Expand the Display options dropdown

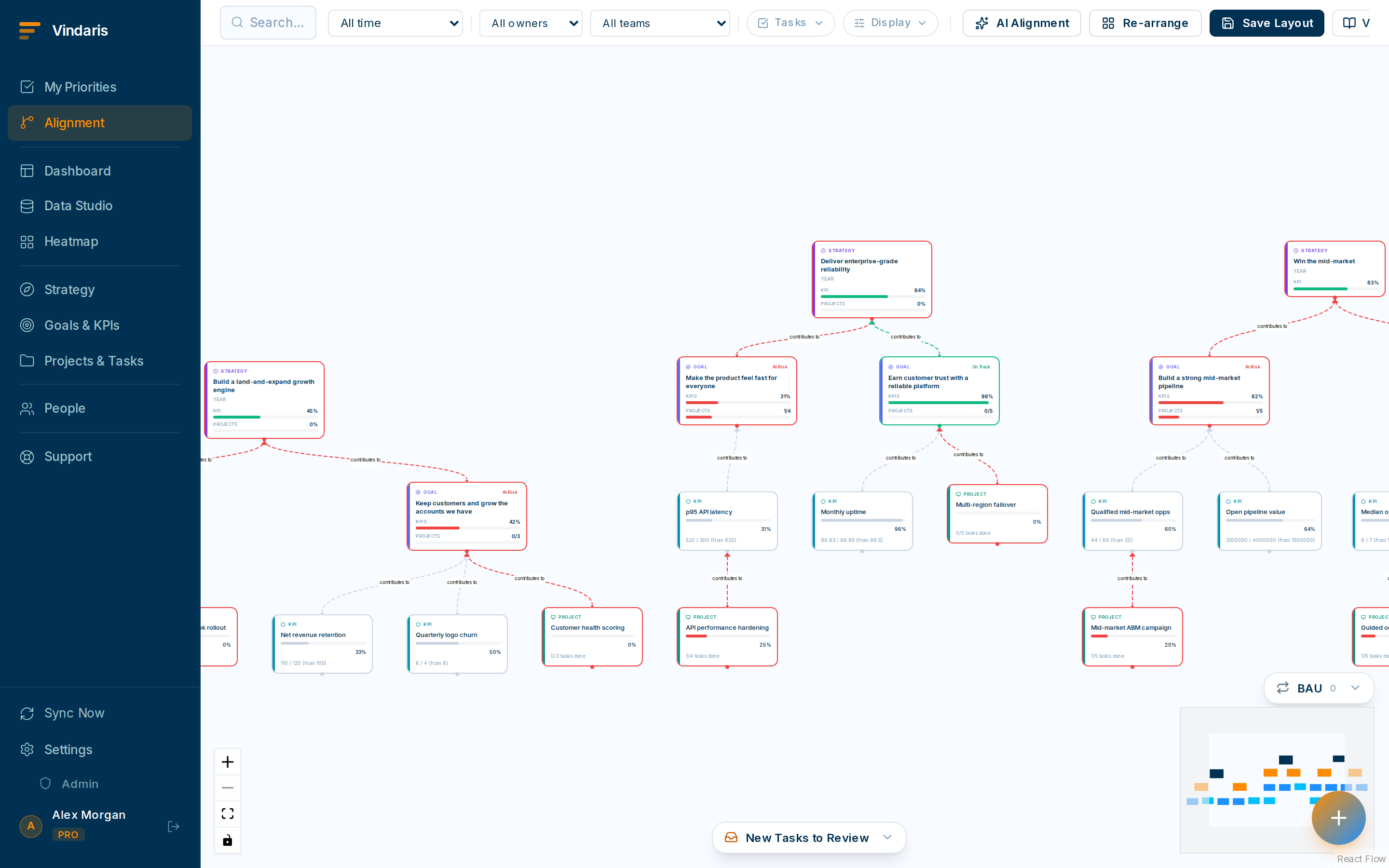pos(890,23)
